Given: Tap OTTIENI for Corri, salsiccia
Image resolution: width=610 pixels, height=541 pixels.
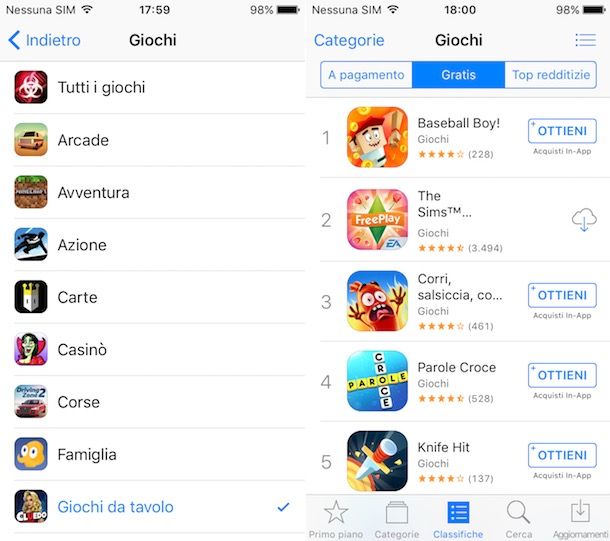Looking at the screenshot, I should pyautogui.click(x=562, y=295).
